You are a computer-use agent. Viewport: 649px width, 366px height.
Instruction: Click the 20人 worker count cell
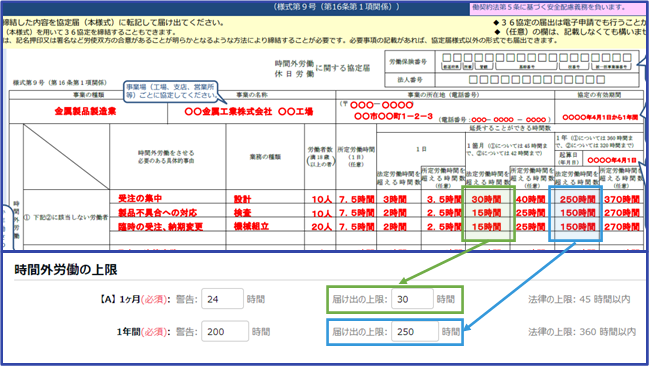point(322,227)
